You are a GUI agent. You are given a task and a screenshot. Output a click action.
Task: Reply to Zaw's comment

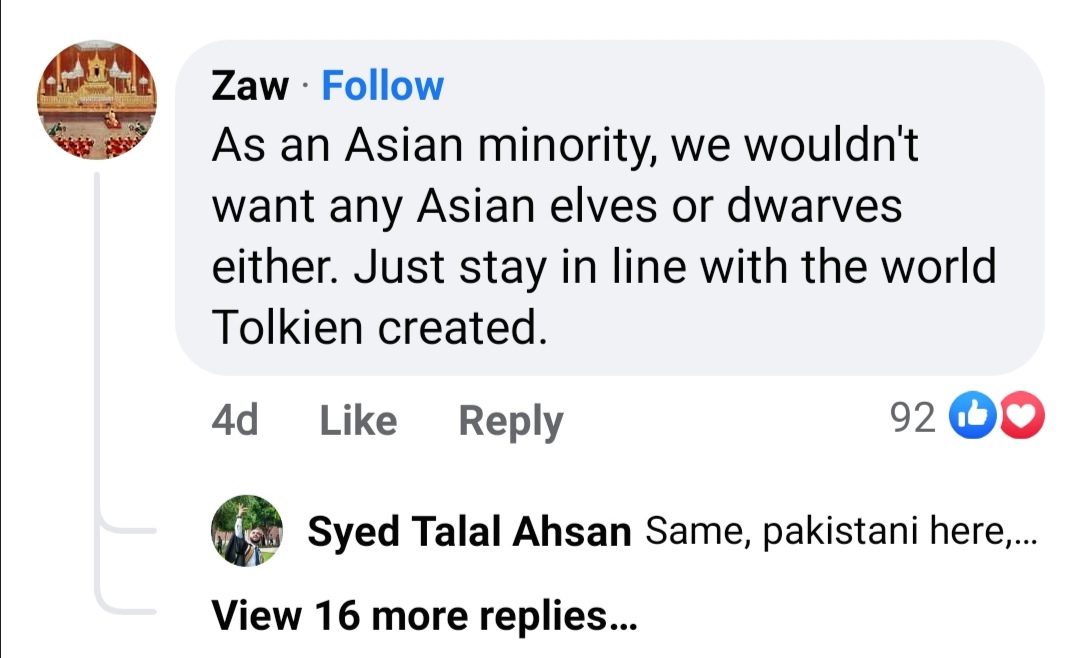coord(510,421)
